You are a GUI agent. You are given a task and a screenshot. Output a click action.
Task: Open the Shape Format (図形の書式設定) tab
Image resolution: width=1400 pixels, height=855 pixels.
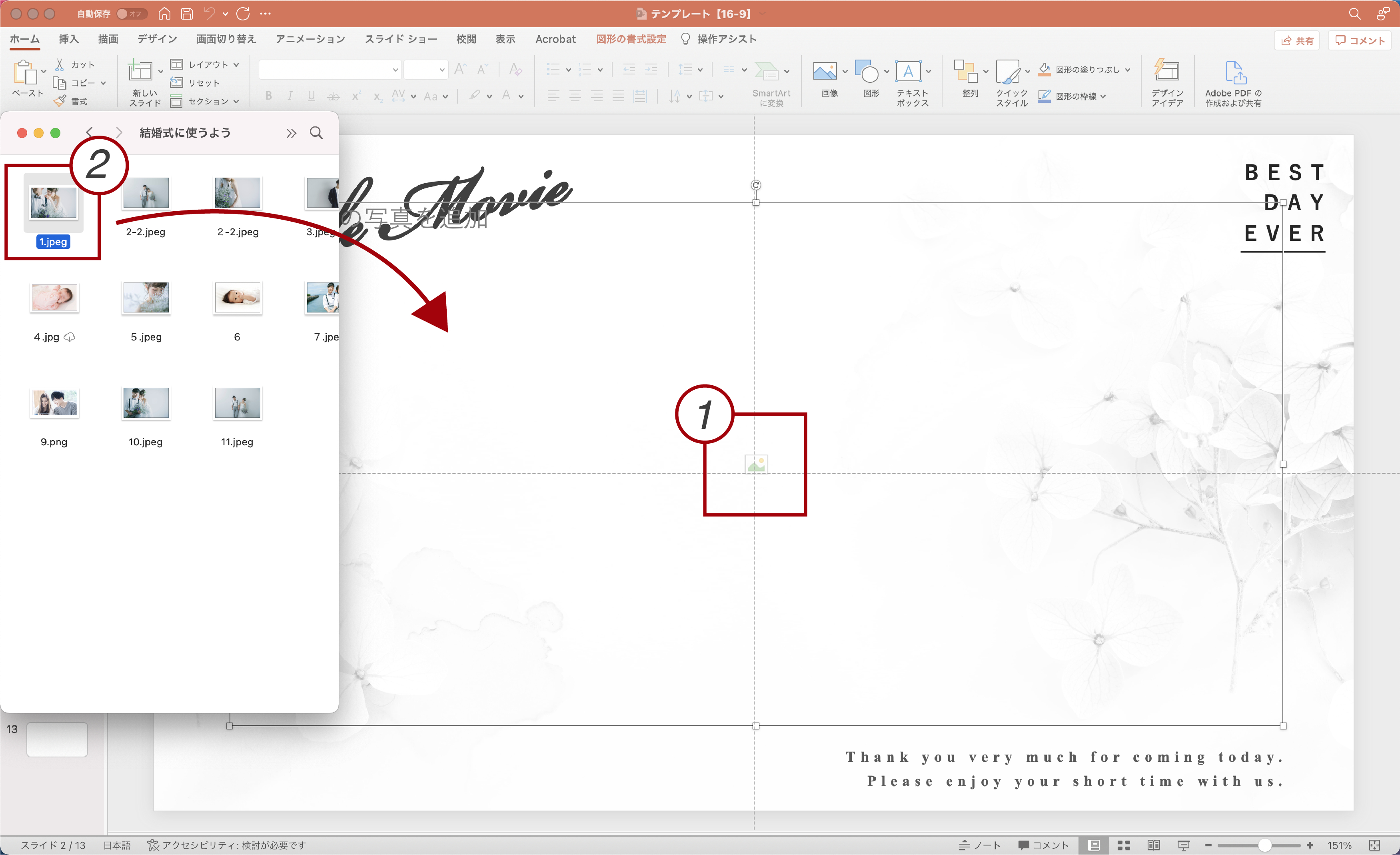[x=631, y=39]
